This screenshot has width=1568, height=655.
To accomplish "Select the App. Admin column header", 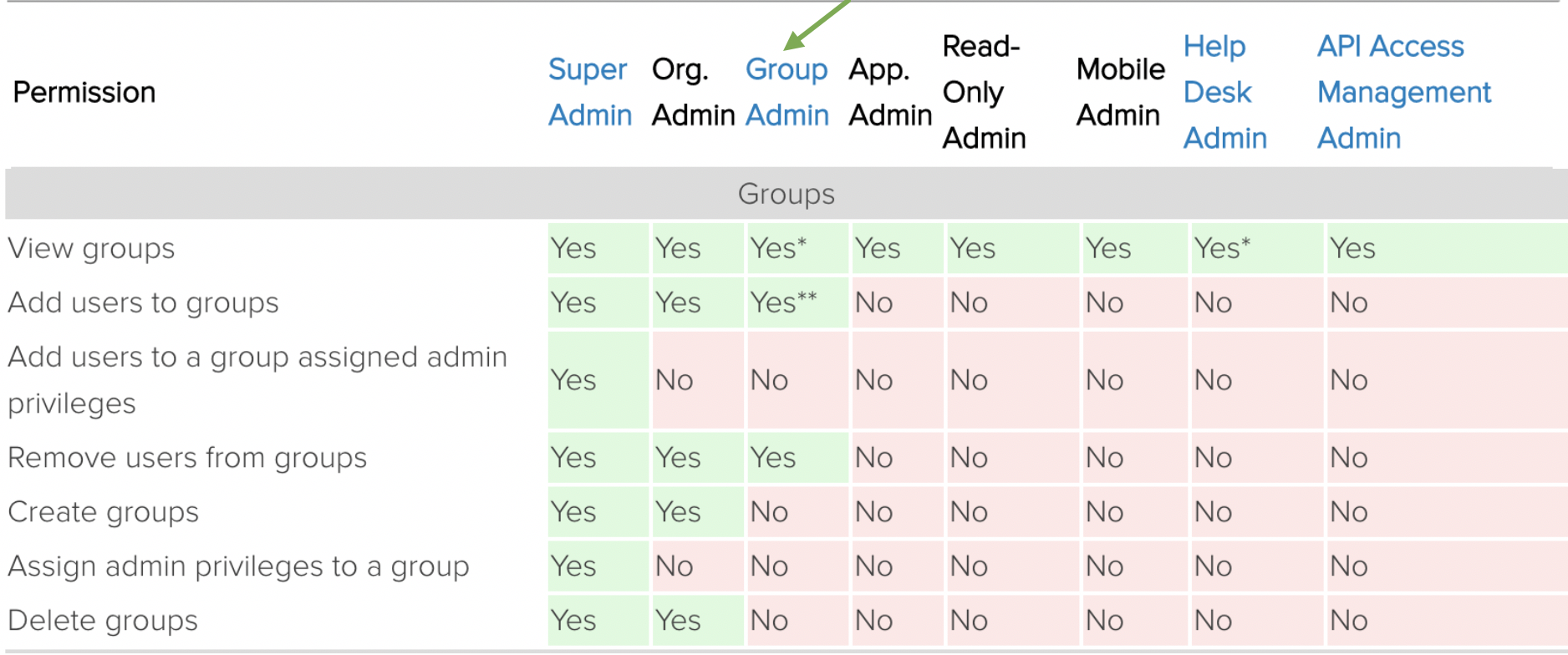I will (889, 92).
